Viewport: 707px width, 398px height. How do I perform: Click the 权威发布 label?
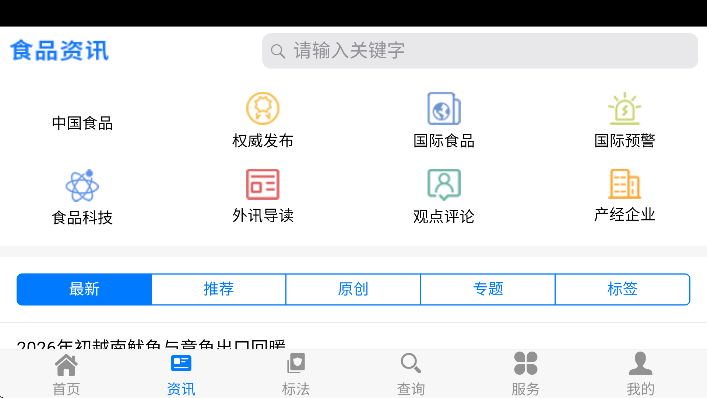(263, 141)
